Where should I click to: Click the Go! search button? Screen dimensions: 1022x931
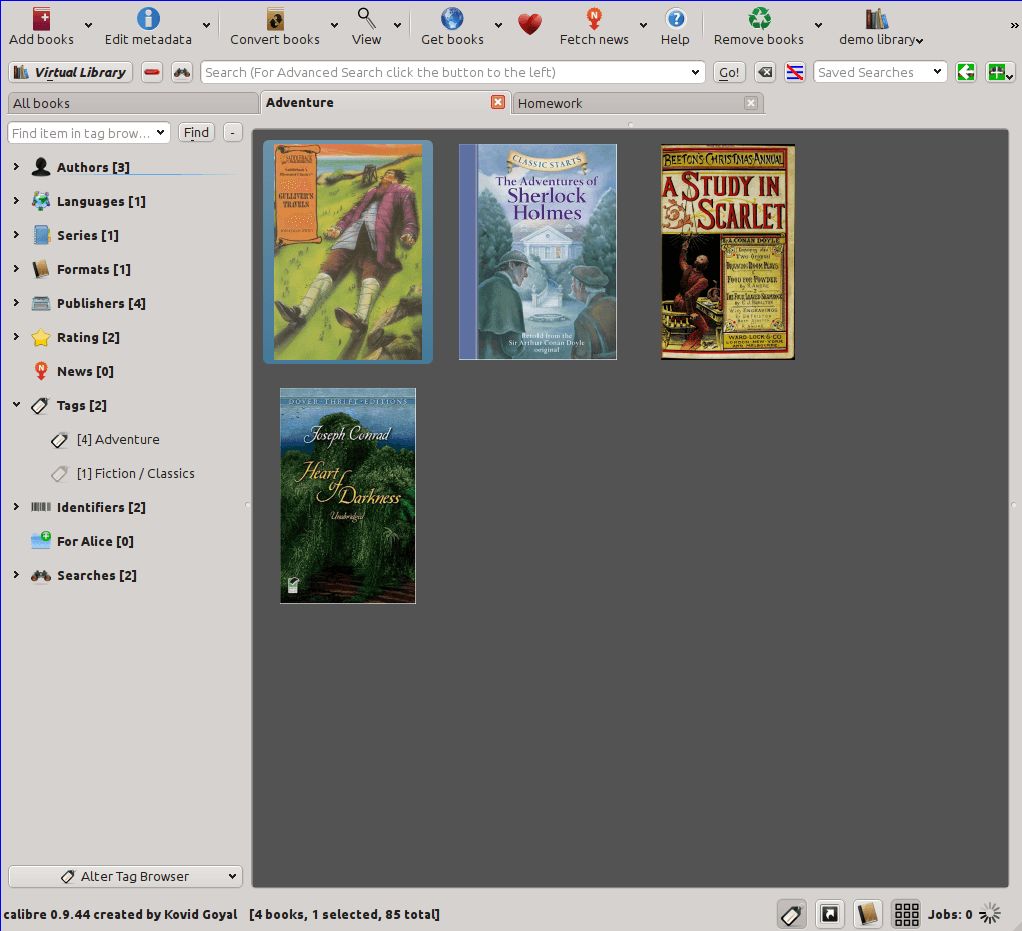[729, 72]
